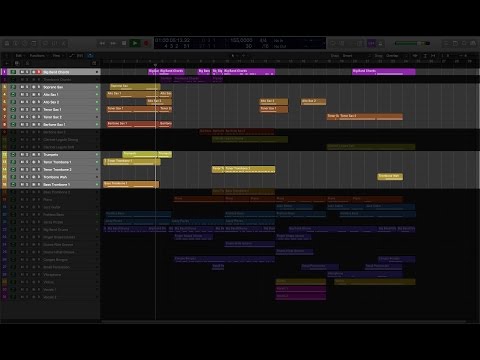Select the Vibraphone track header
The height and width of the screenshot is (360, 480).
(x=50, y=275)
